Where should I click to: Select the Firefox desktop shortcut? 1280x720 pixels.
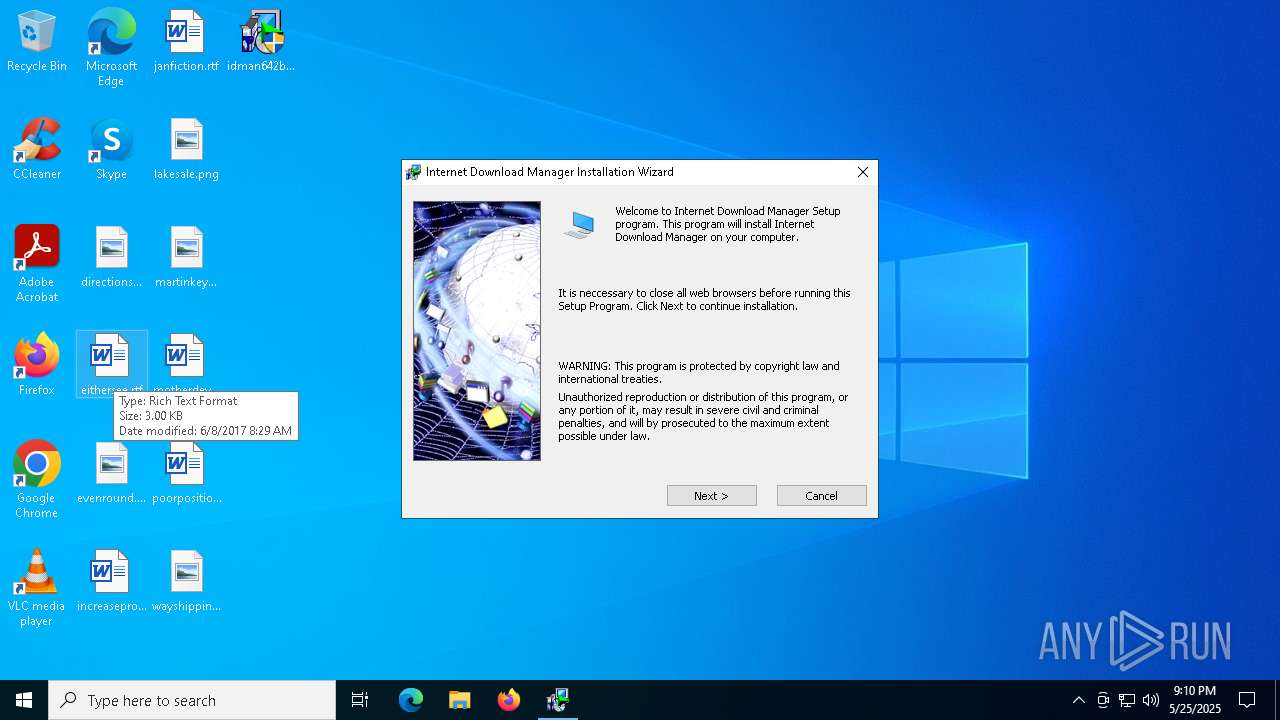37,366
